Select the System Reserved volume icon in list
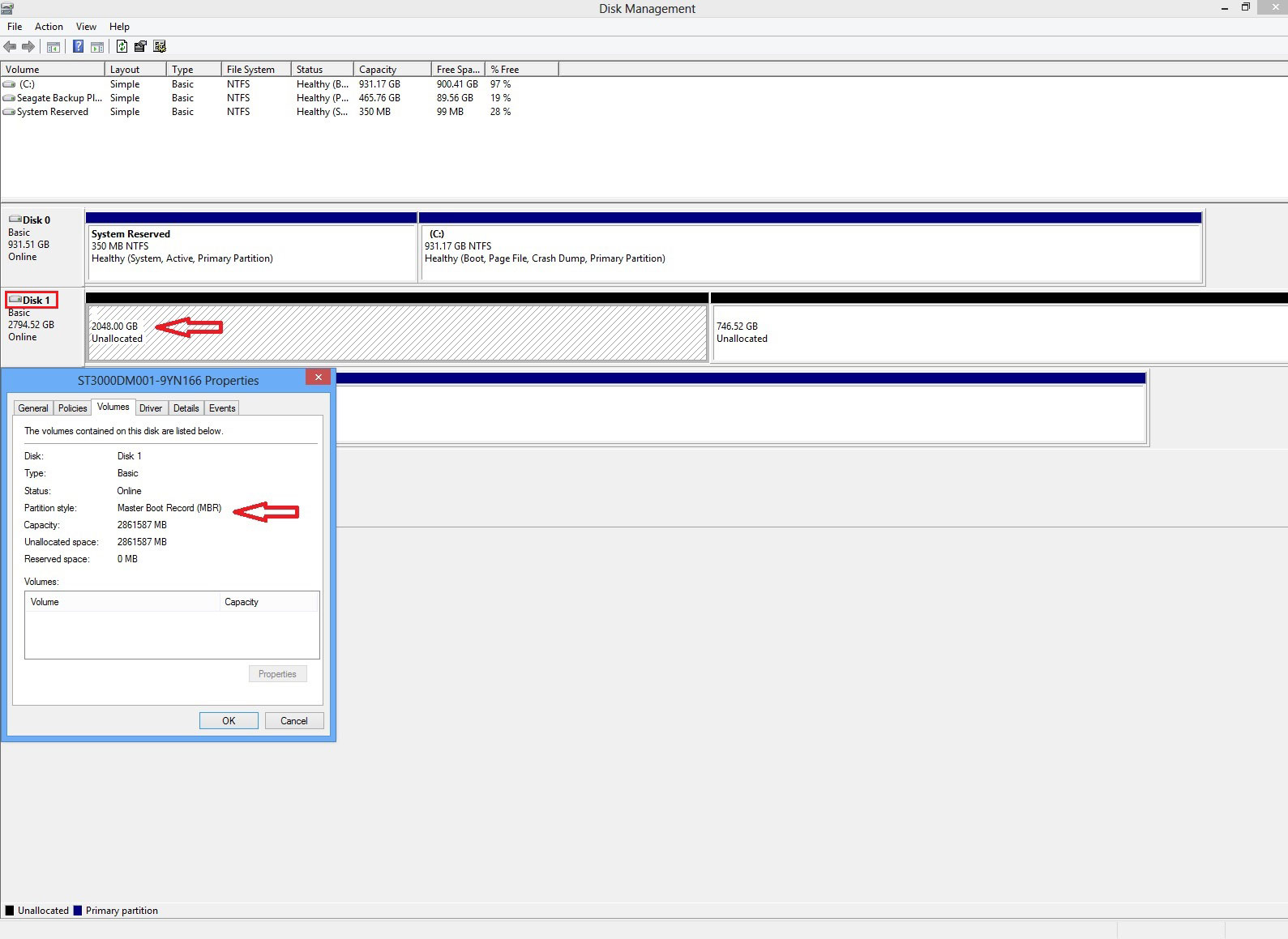Viewport: 1288px width, 939px height. click(9, 112)
